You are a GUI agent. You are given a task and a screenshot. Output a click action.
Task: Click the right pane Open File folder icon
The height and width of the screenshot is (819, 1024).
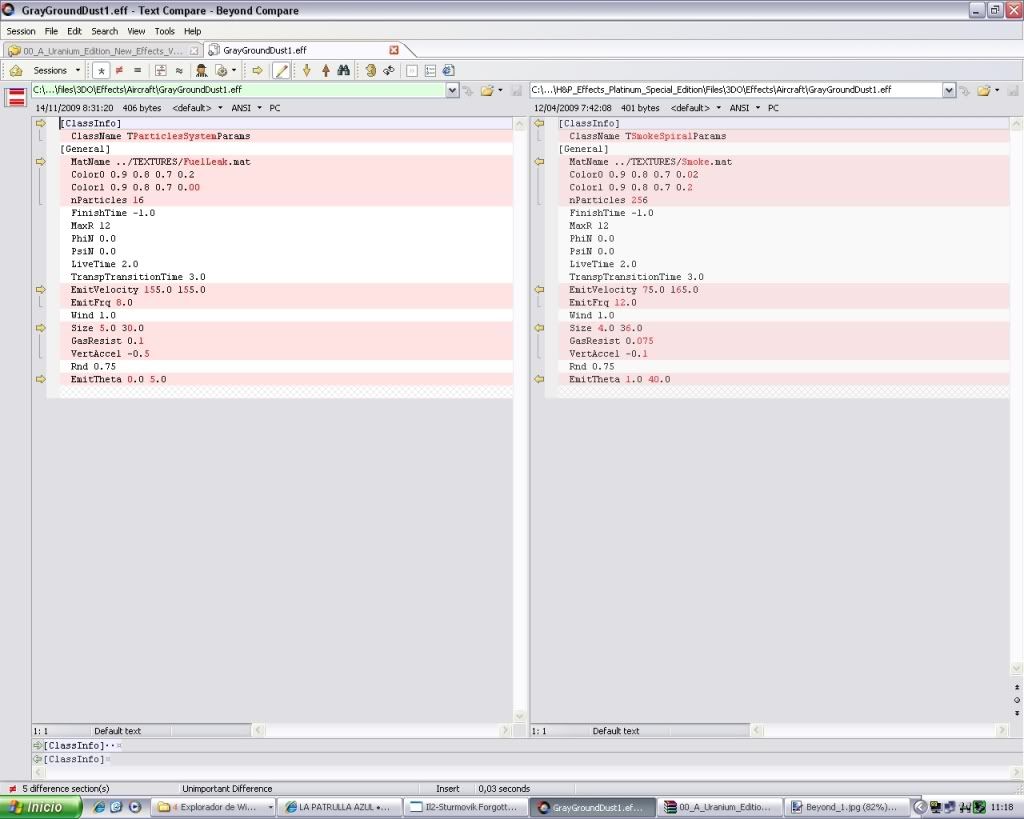pos(984,90)
